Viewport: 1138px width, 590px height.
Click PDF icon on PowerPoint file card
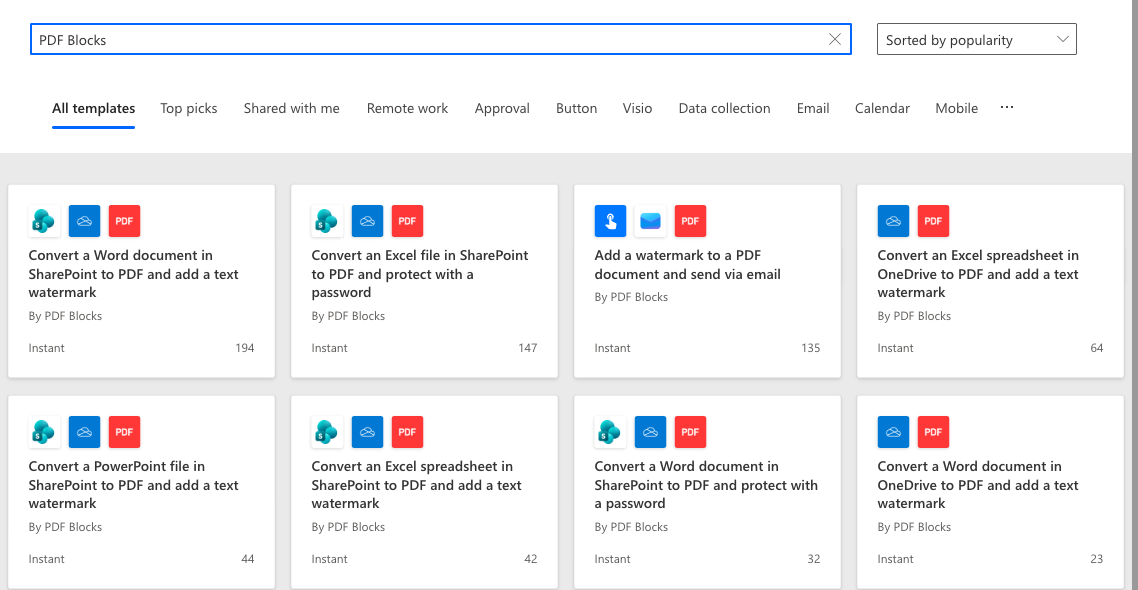(x=124, y=432)
